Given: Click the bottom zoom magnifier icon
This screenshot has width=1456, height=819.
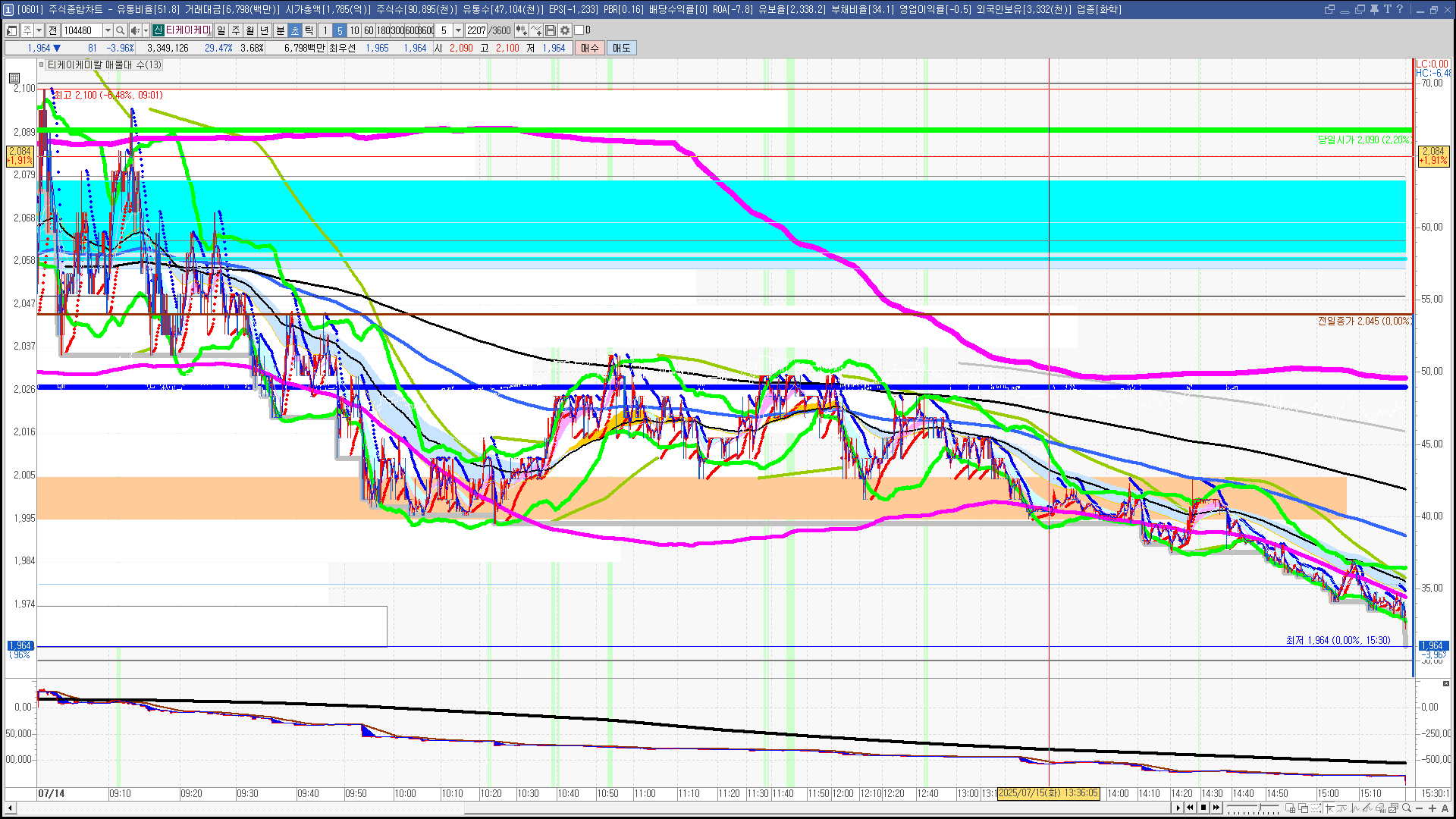Looking at the screenshot, I should coord(1407,808).
